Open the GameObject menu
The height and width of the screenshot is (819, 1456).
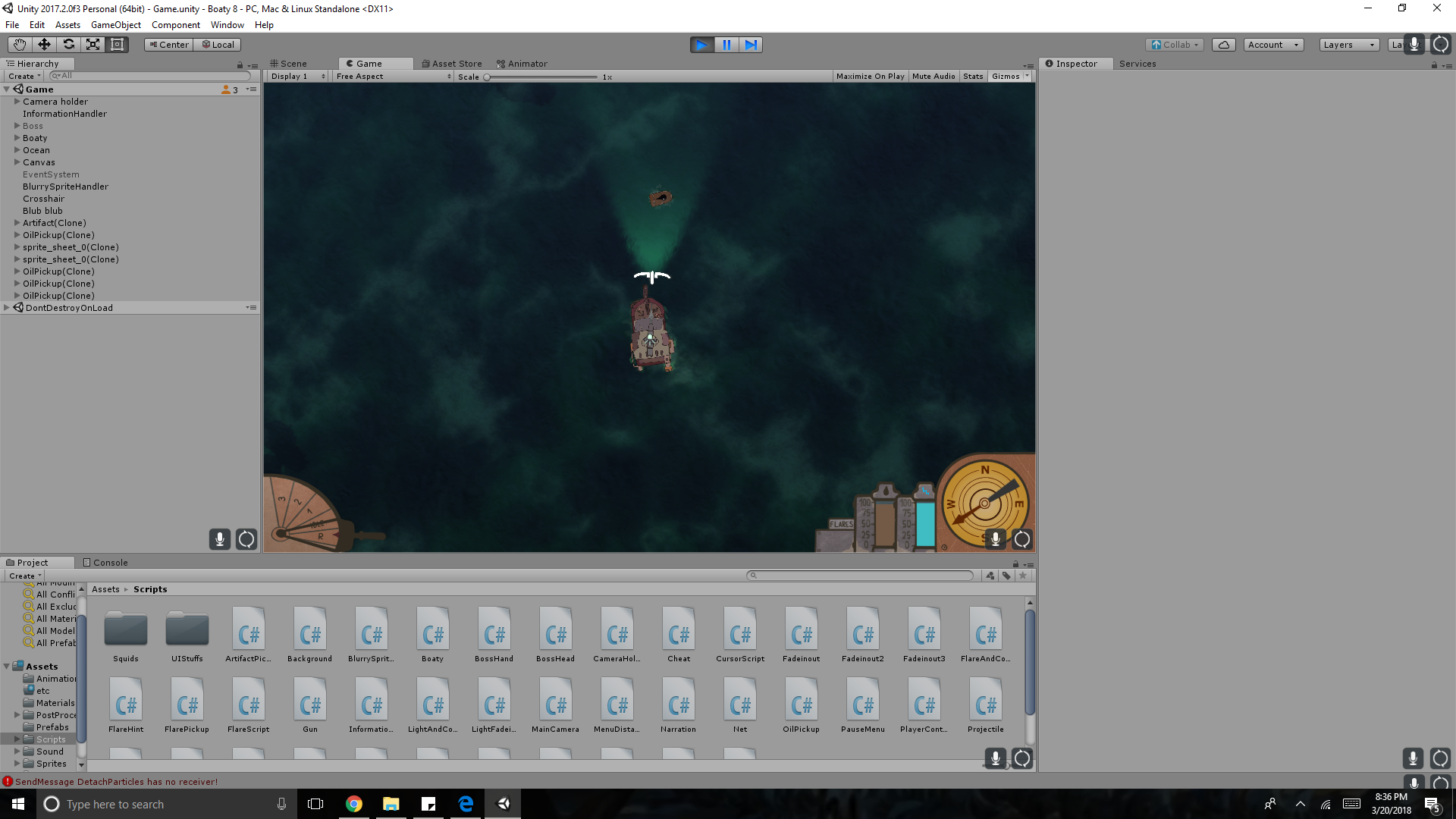click(x=115, y=25)
